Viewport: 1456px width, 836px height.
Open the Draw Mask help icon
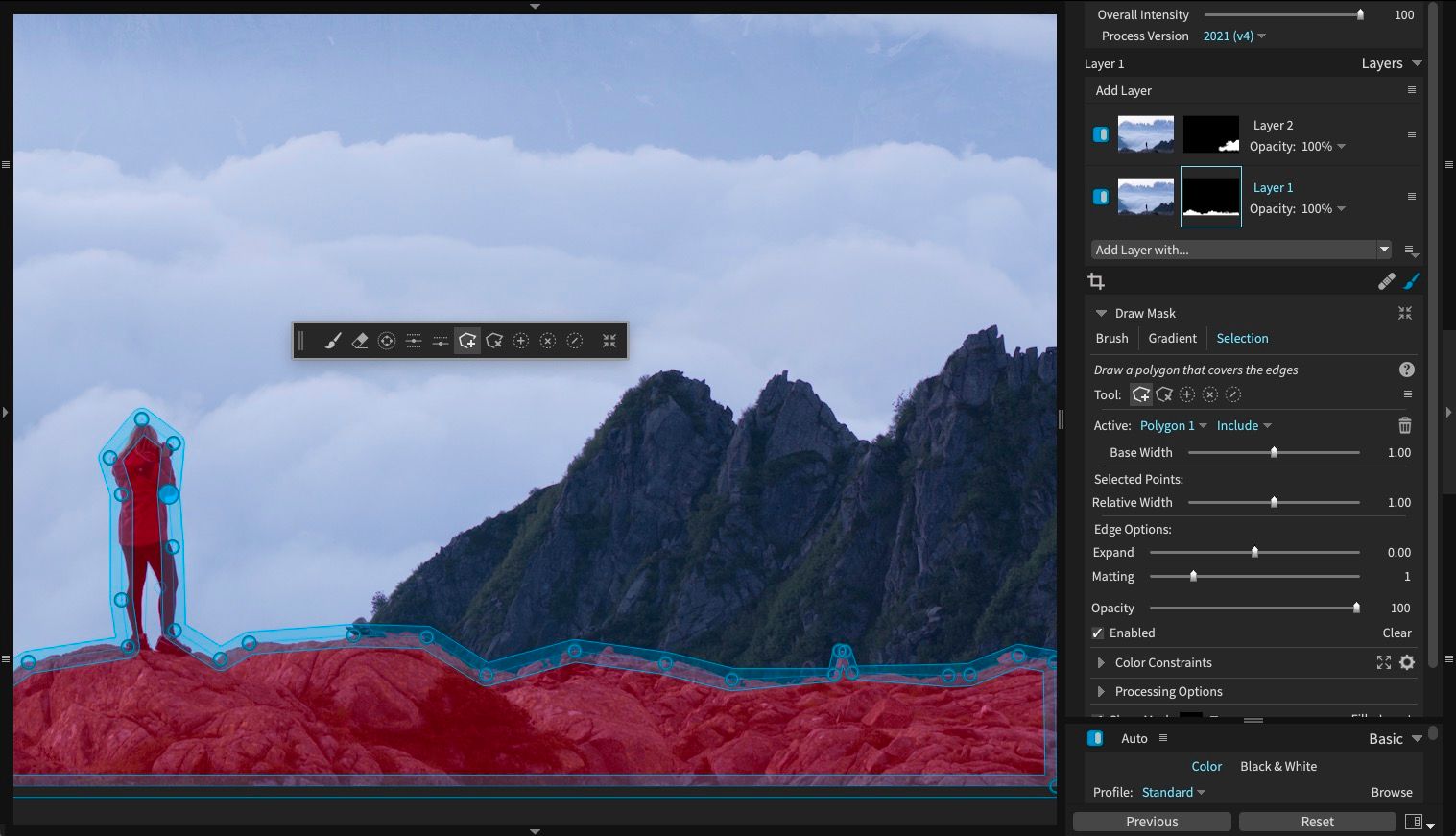(x=1406, y=369)
